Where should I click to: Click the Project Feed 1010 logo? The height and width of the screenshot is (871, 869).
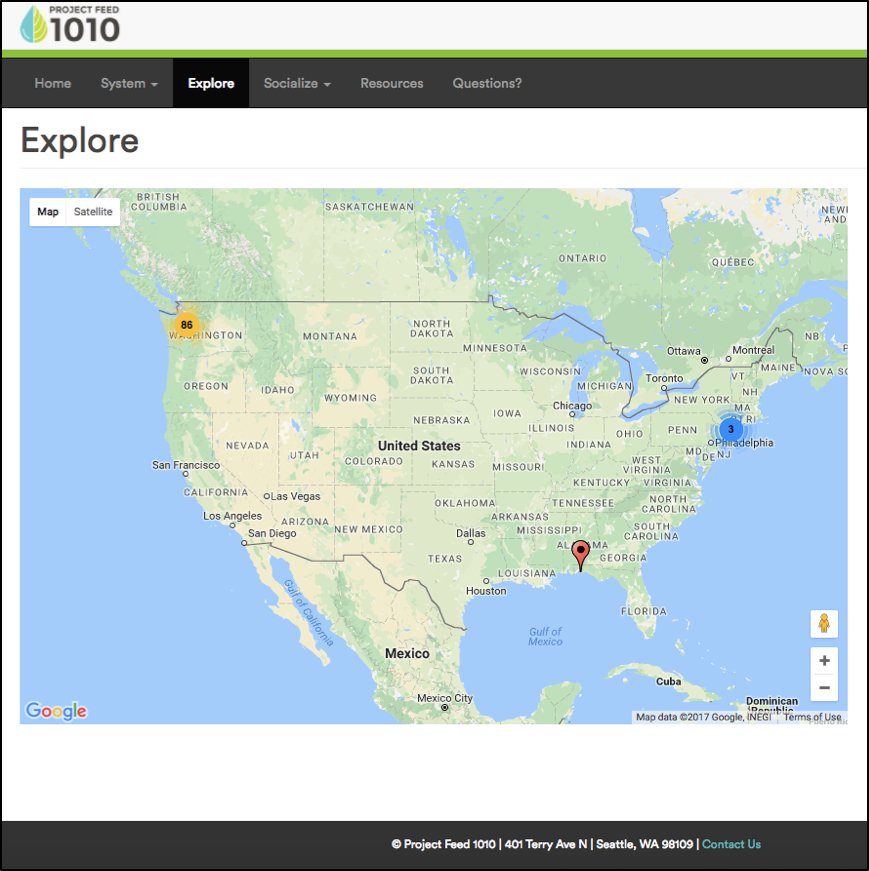pyautogui.click(x=70, y=24)
